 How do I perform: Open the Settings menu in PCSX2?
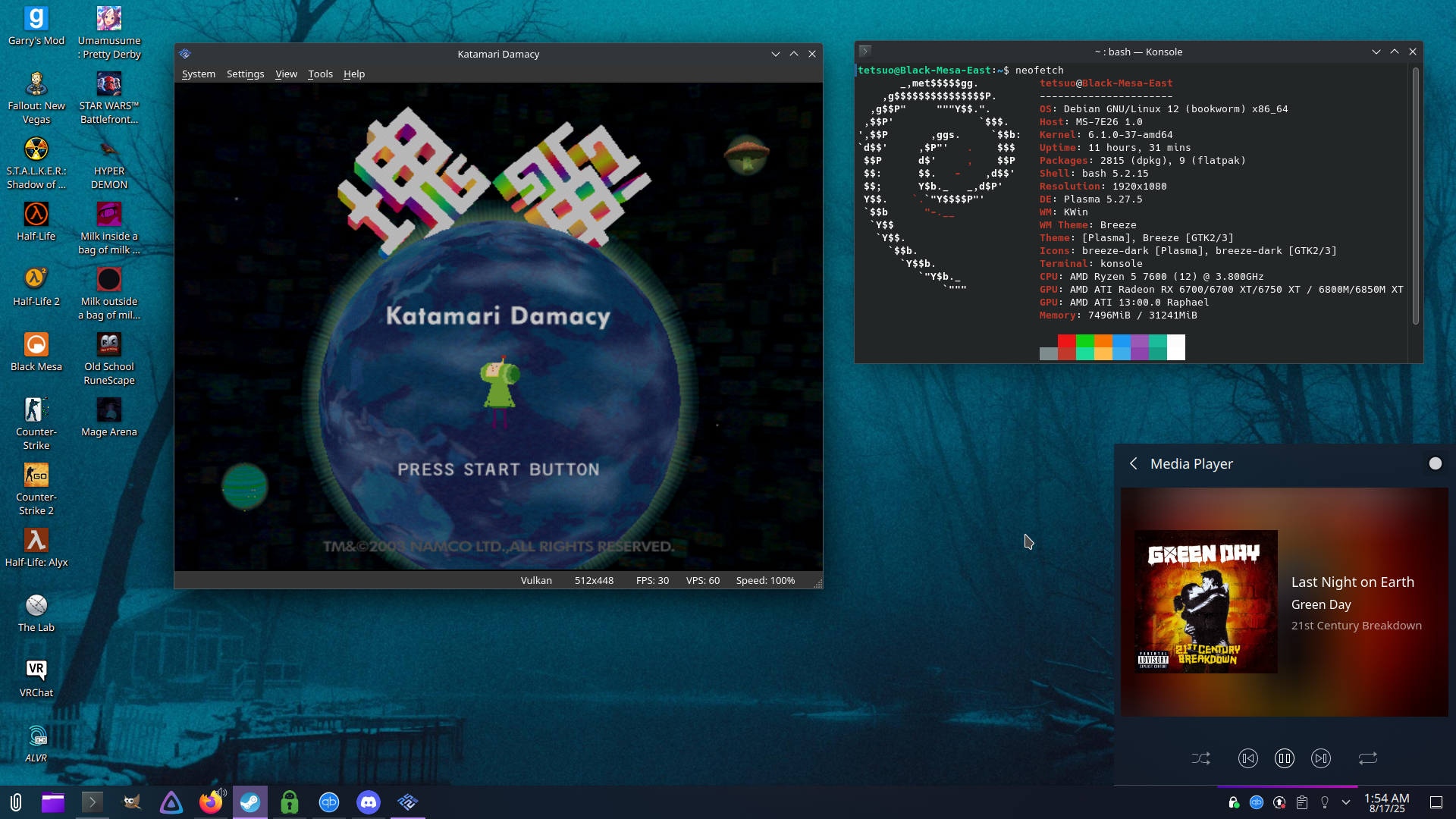point(245,74)
